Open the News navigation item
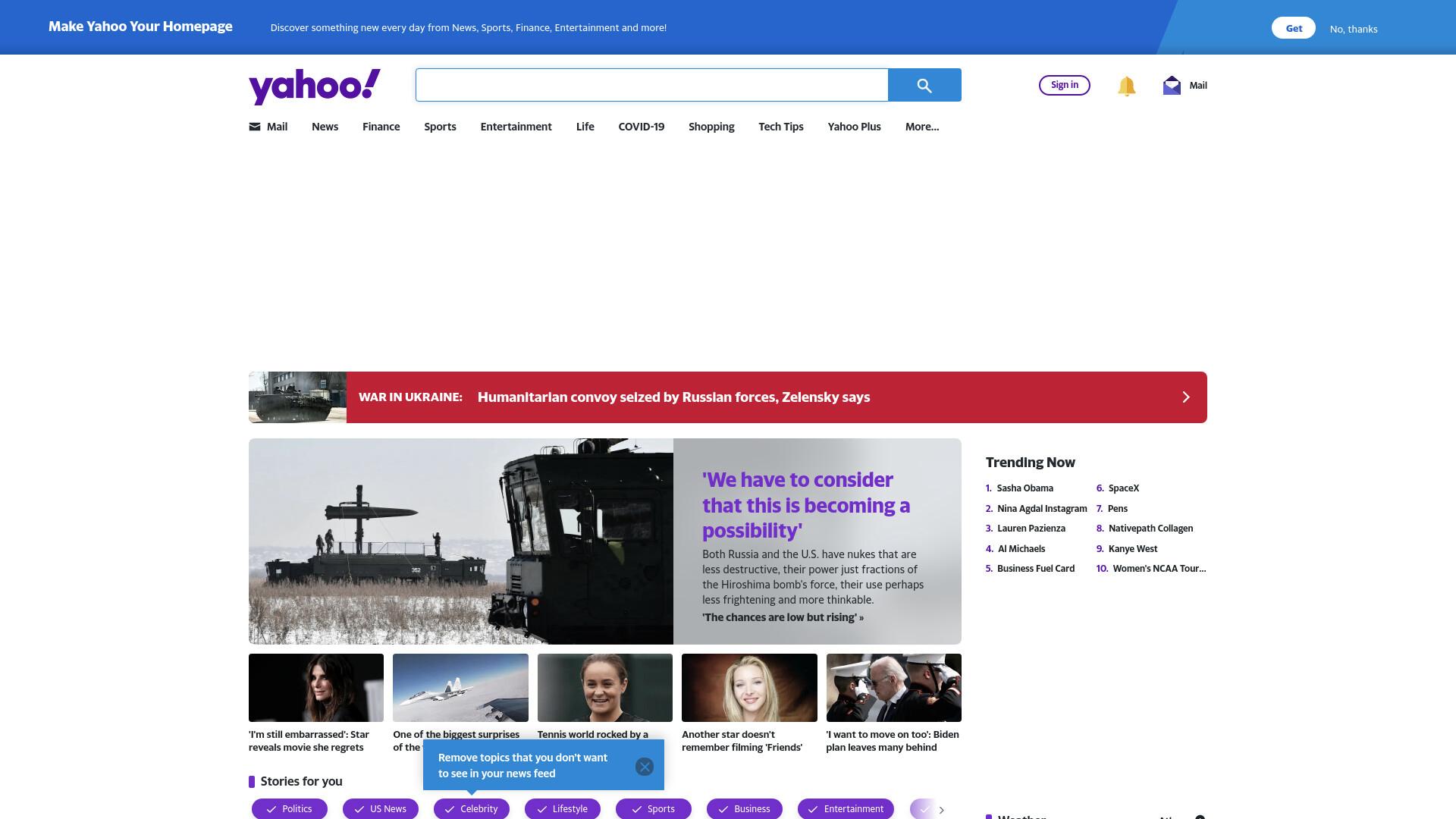The image size is (1456, 819). tap(325, 127)
